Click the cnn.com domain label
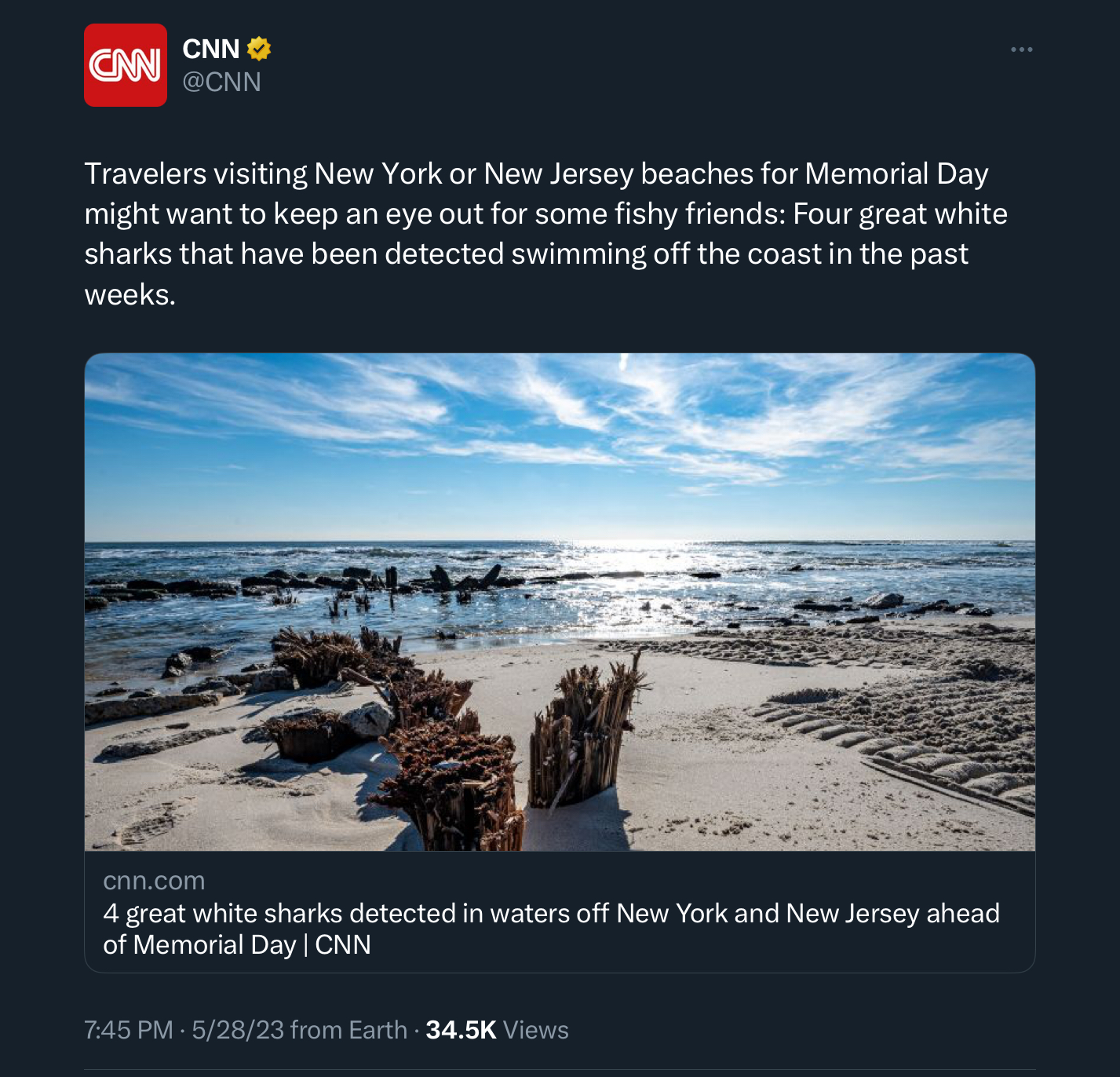 pyautogui.click(x=154, y=881)
